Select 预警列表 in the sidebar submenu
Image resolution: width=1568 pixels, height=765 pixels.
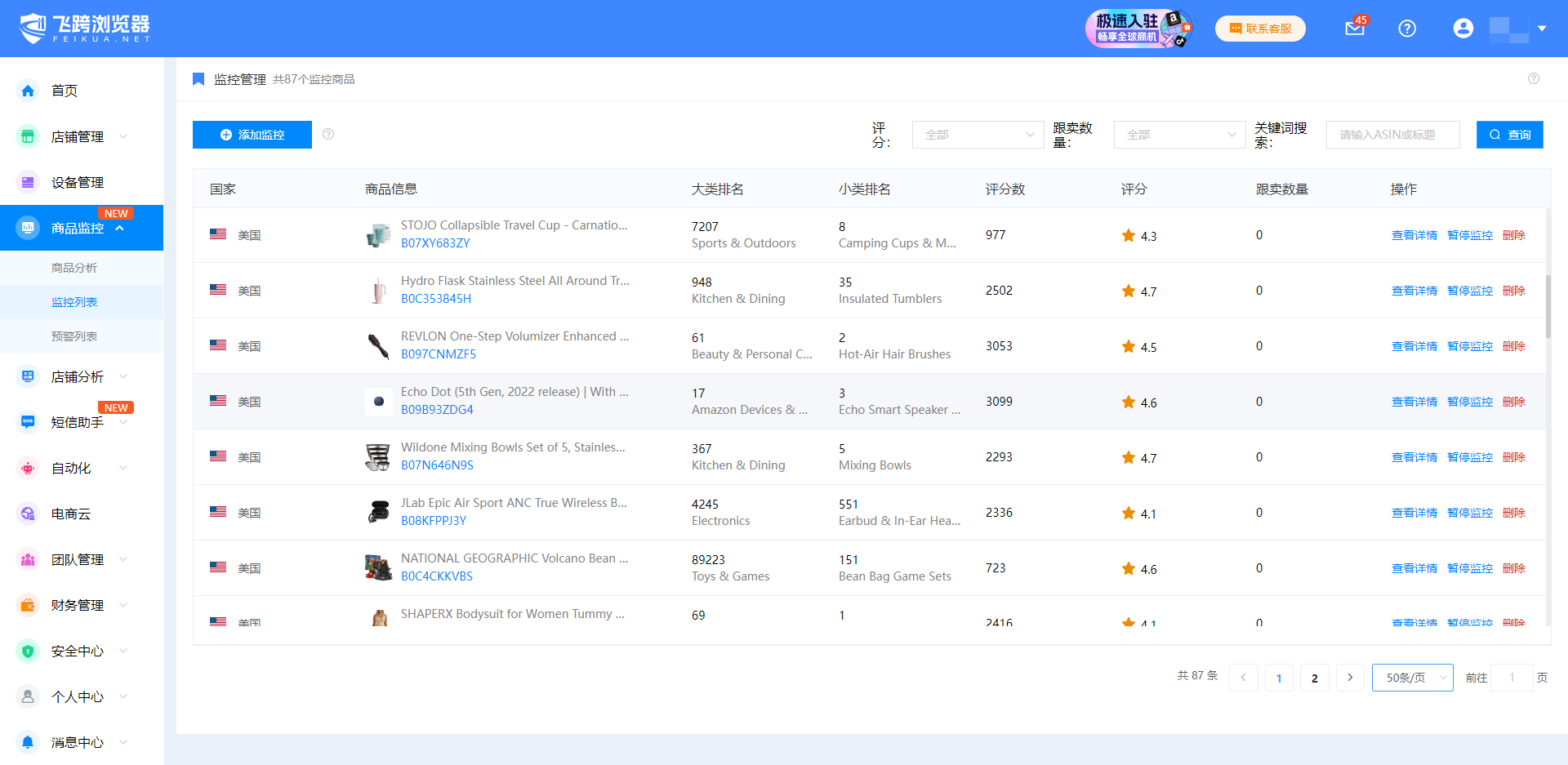(x=74, y=336)
